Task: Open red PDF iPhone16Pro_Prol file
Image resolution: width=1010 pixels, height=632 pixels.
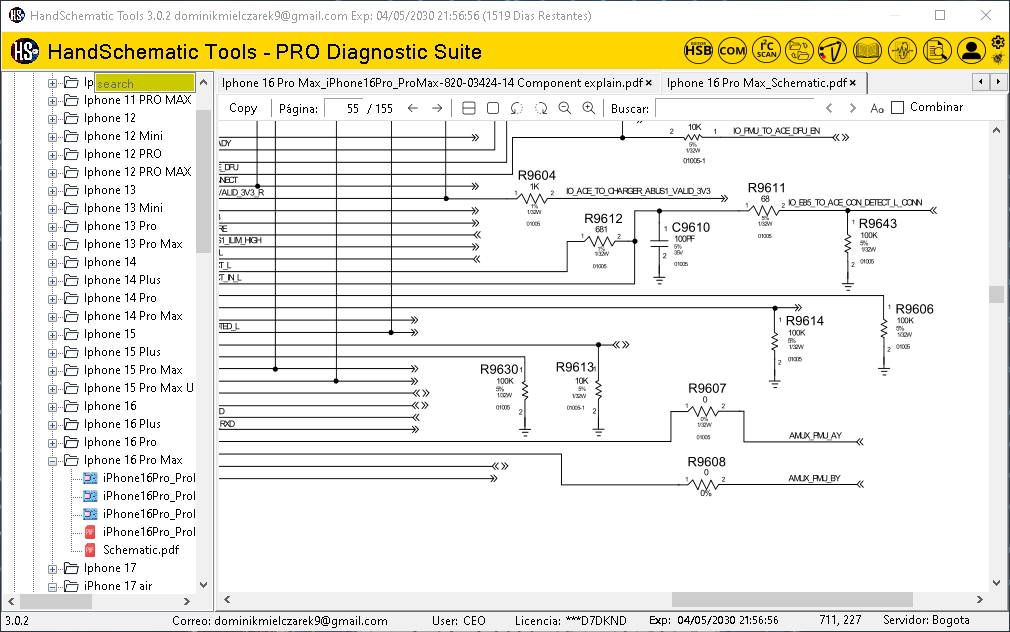Action: 149,532
